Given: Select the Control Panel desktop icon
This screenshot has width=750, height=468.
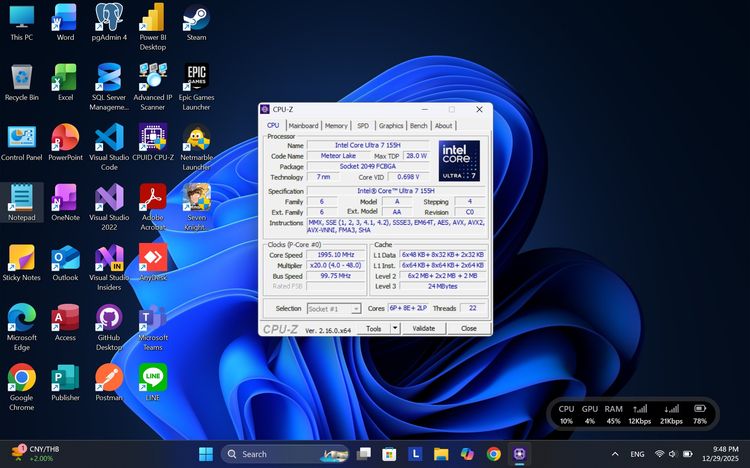Looking at the screenshot, I should (x=22, y=143).
